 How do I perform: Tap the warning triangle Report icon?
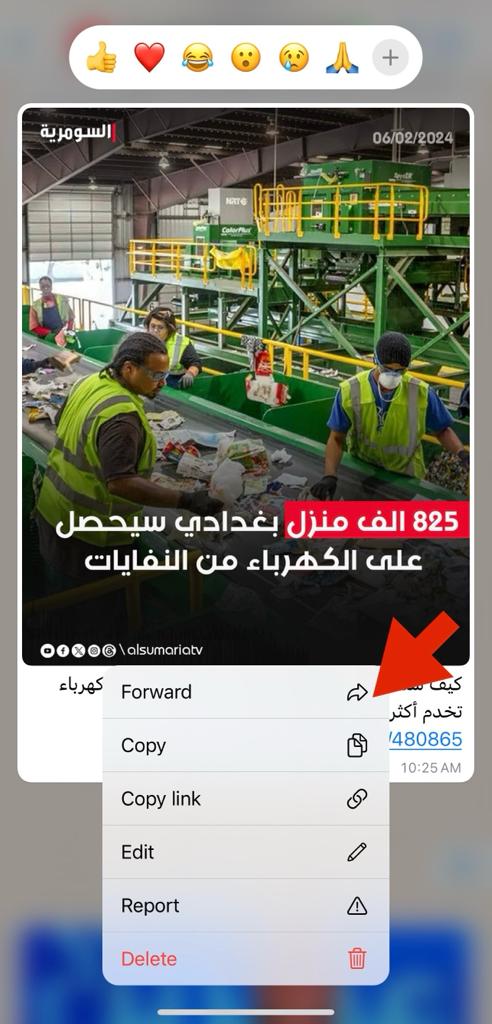pyautogui.click(x=357, y=906)
